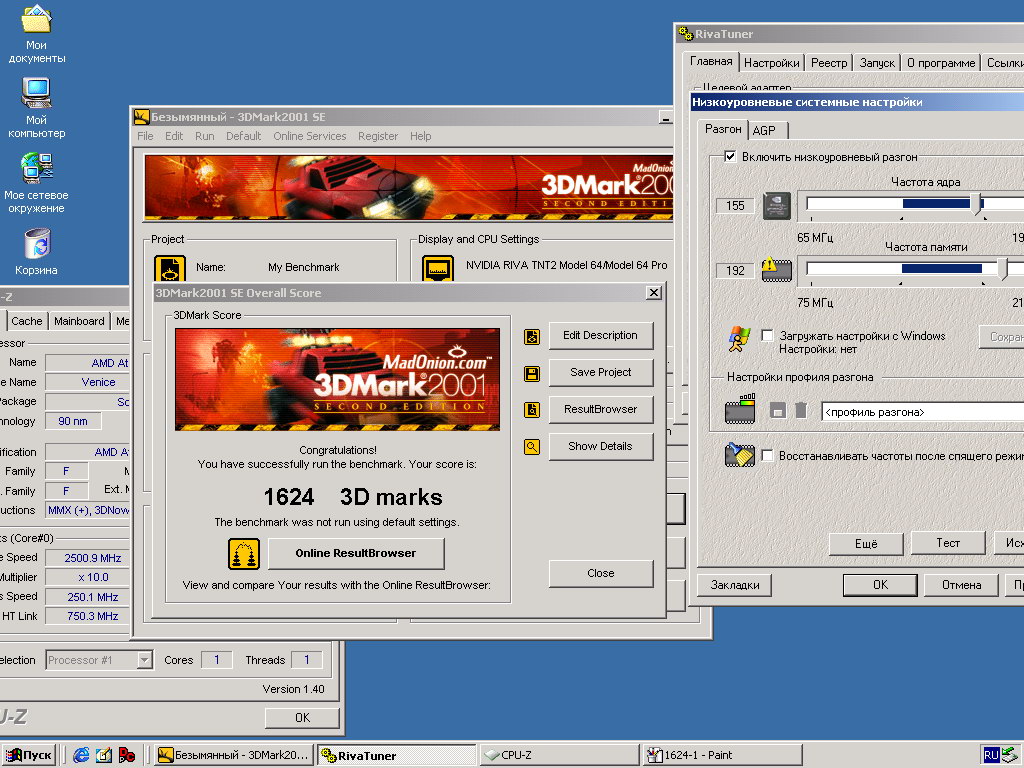The width and height of the screenshot is (1024, 768).
Task: Click the Edit Description button
Action: click(601, 336)
